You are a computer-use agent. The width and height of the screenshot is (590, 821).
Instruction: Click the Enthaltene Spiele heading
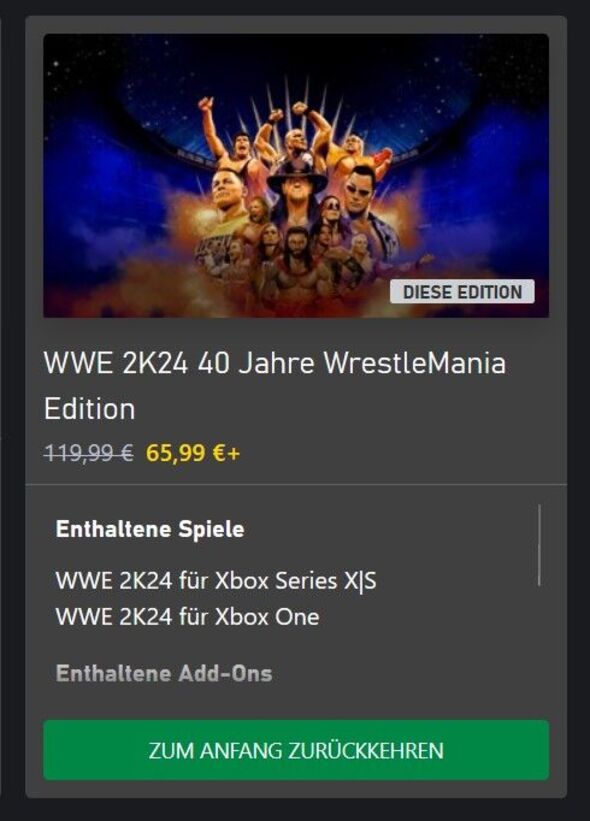coord(150,529)
